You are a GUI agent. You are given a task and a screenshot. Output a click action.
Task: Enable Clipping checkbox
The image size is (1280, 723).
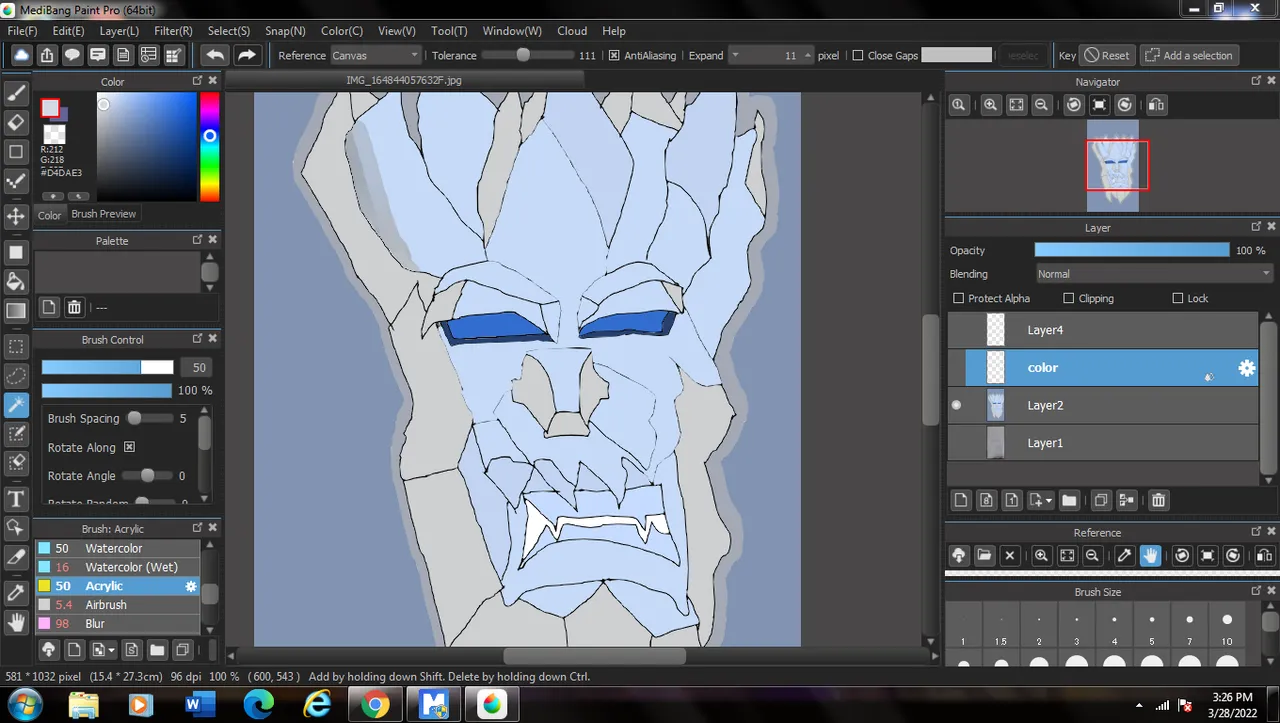coord(1069,298)
